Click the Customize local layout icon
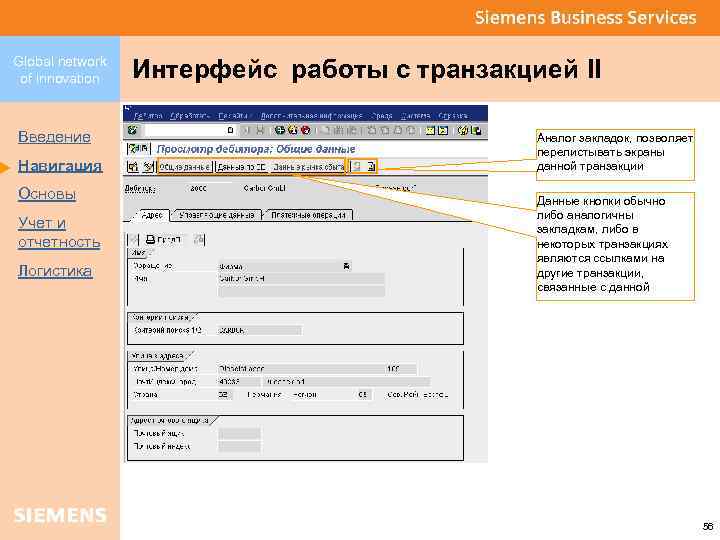 (476, 130)
